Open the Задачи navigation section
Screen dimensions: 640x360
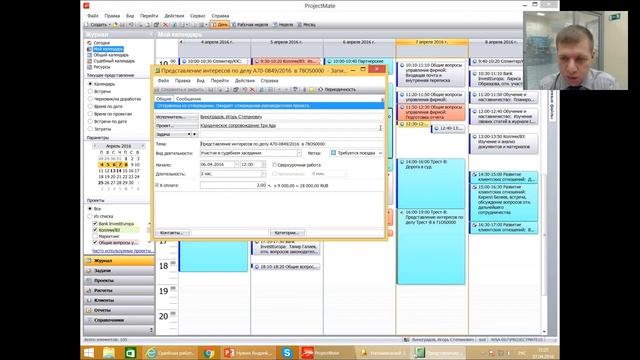tap(119, 271)
